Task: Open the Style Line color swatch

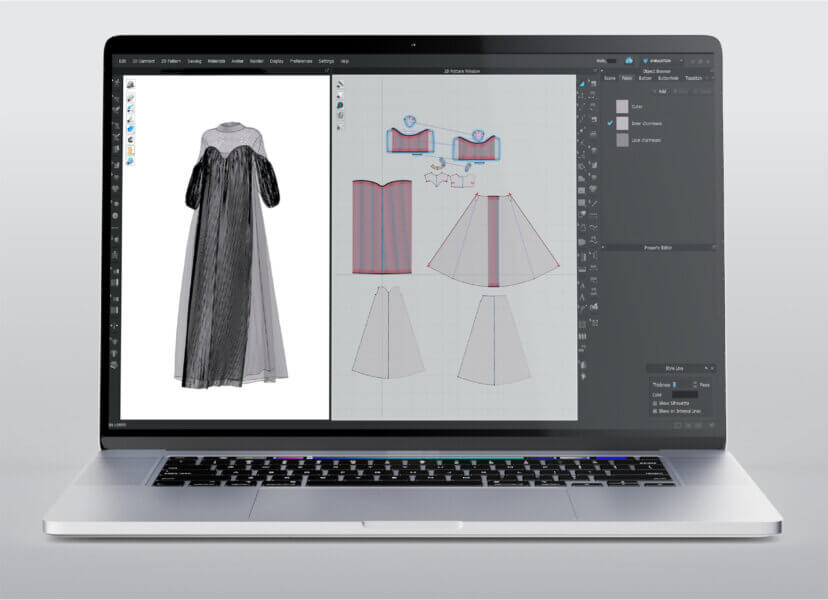Action: (x=683, y=394)
